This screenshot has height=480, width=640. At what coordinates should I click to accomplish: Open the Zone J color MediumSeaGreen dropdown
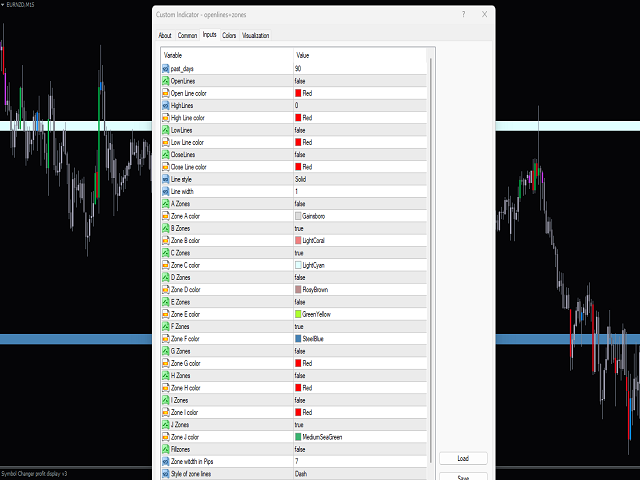pyautogui.click(x=360, y=437)
